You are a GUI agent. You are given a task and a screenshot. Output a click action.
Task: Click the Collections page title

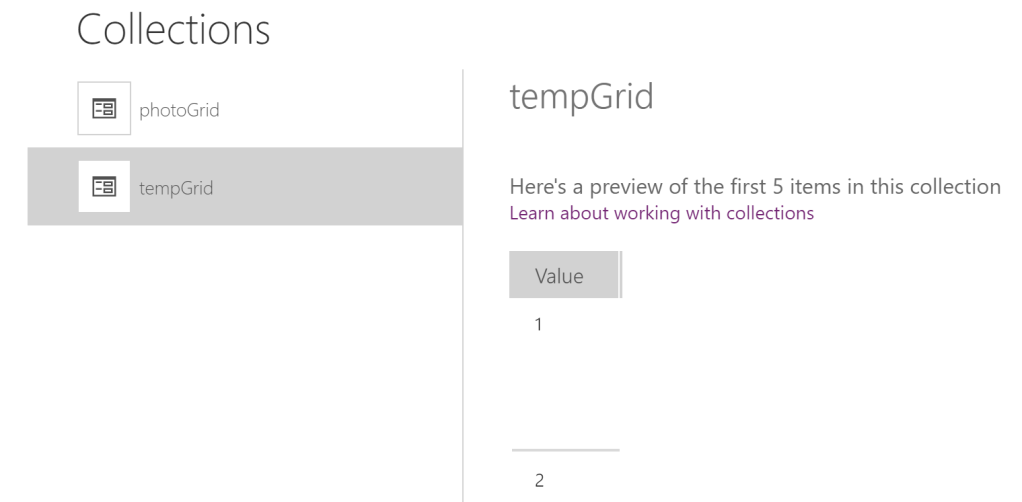(173, 29)
